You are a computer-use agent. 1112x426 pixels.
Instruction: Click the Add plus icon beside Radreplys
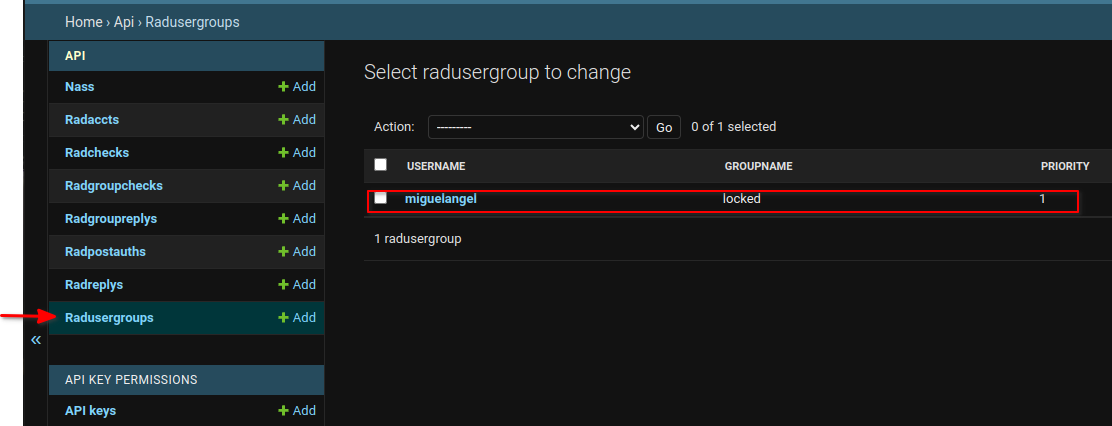point(284,284)
